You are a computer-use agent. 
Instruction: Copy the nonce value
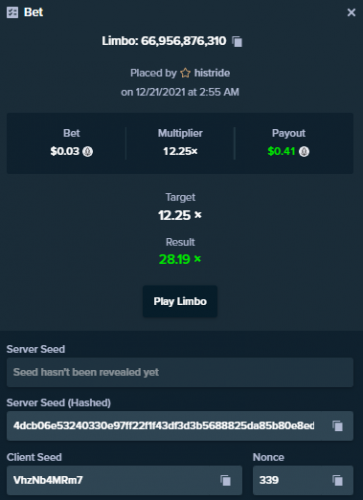337,480
